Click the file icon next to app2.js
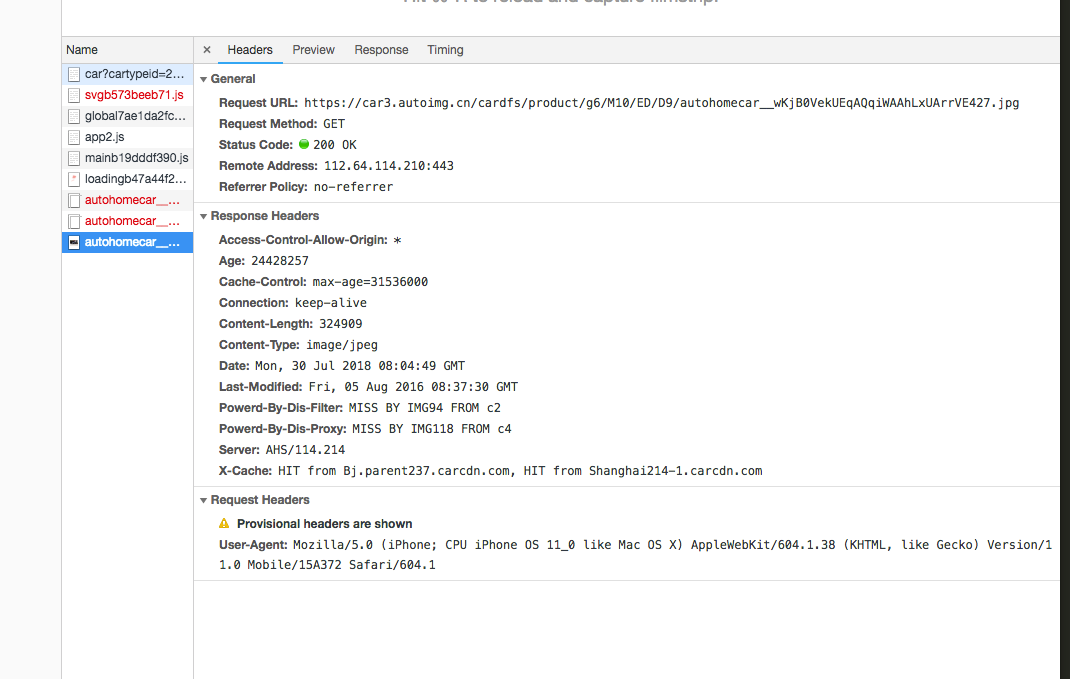The height and width of the screenshot is (679, 1070). pyautogui.click(x=73, y=137)
